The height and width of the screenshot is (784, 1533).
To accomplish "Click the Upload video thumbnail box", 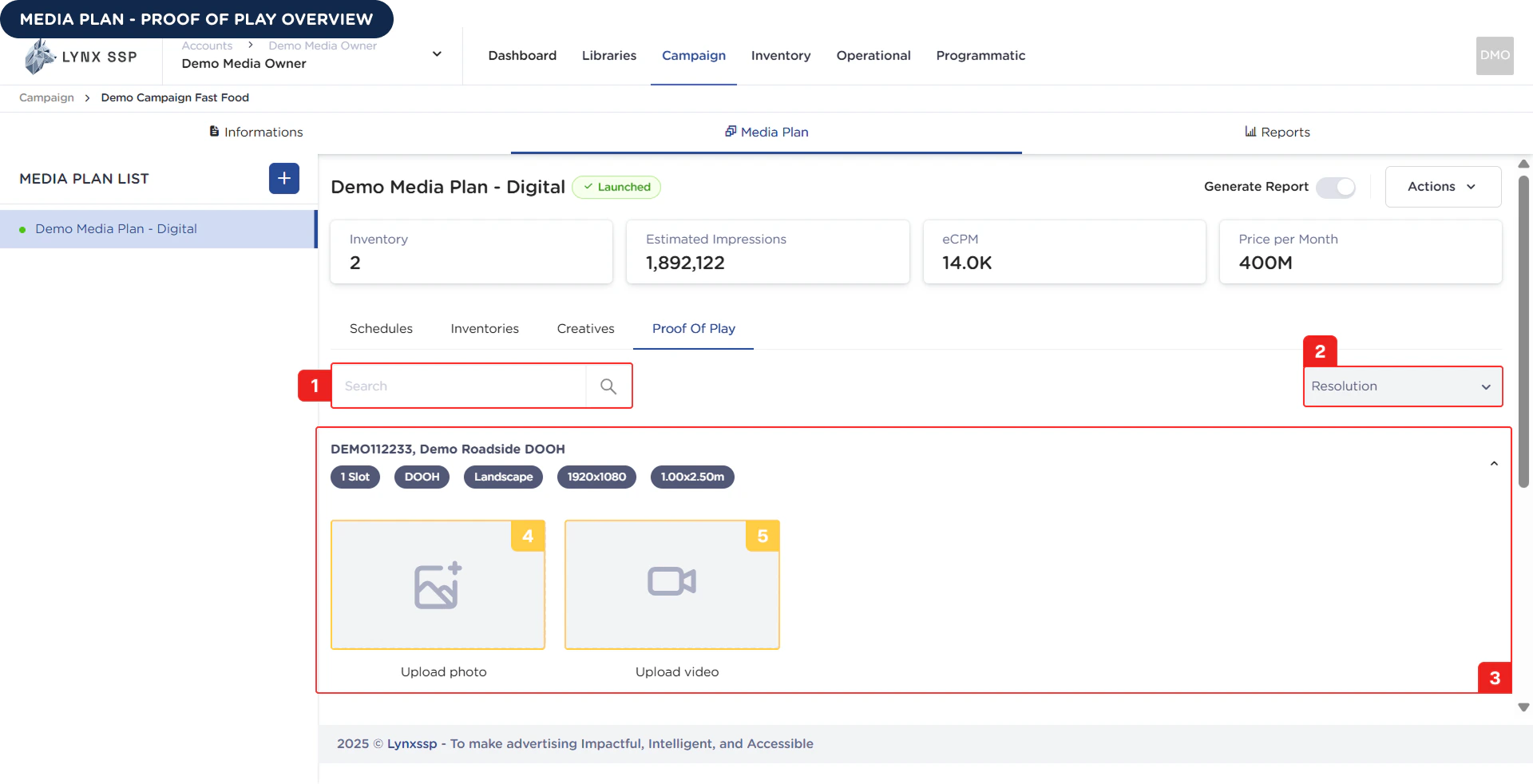I will point(671,585).
